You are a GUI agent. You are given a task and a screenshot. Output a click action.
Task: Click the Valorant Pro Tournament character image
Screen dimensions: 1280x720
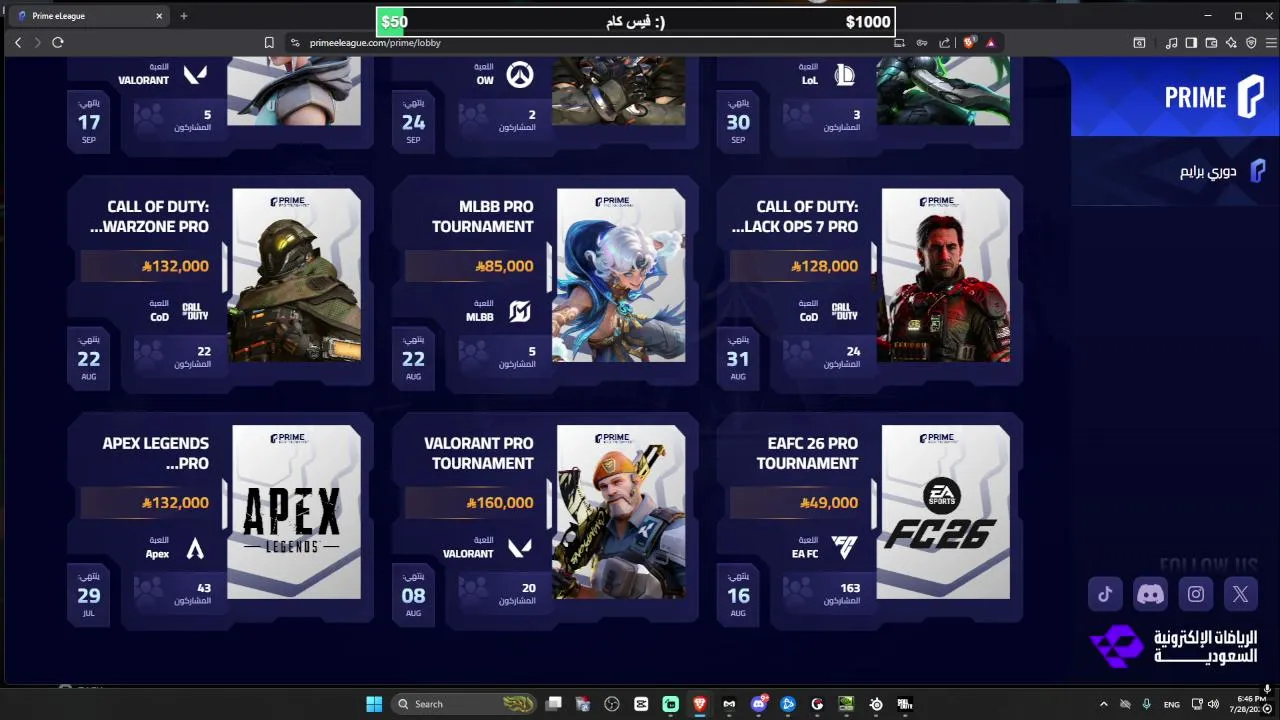click(x=619, y=512)
